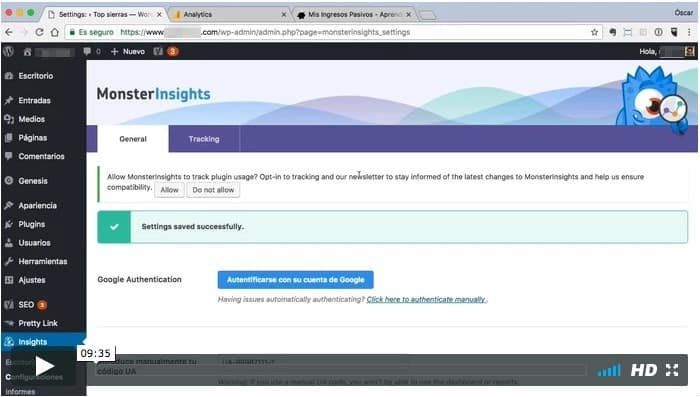The width and height of the screenshot is (700, 397).
Task: Click the SEO notification badge in sidebar
Action: click(42, 305)
